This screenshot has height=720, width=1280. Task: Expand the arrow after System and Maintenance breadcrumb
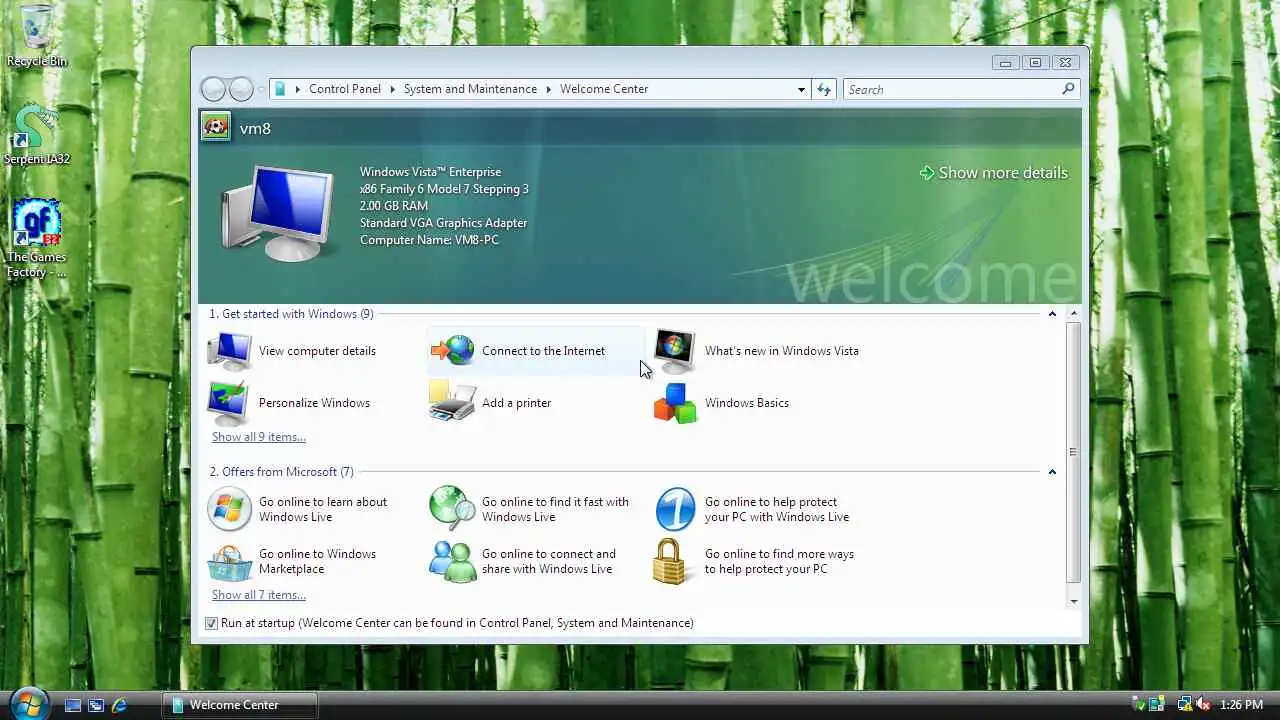pos(548,89)
